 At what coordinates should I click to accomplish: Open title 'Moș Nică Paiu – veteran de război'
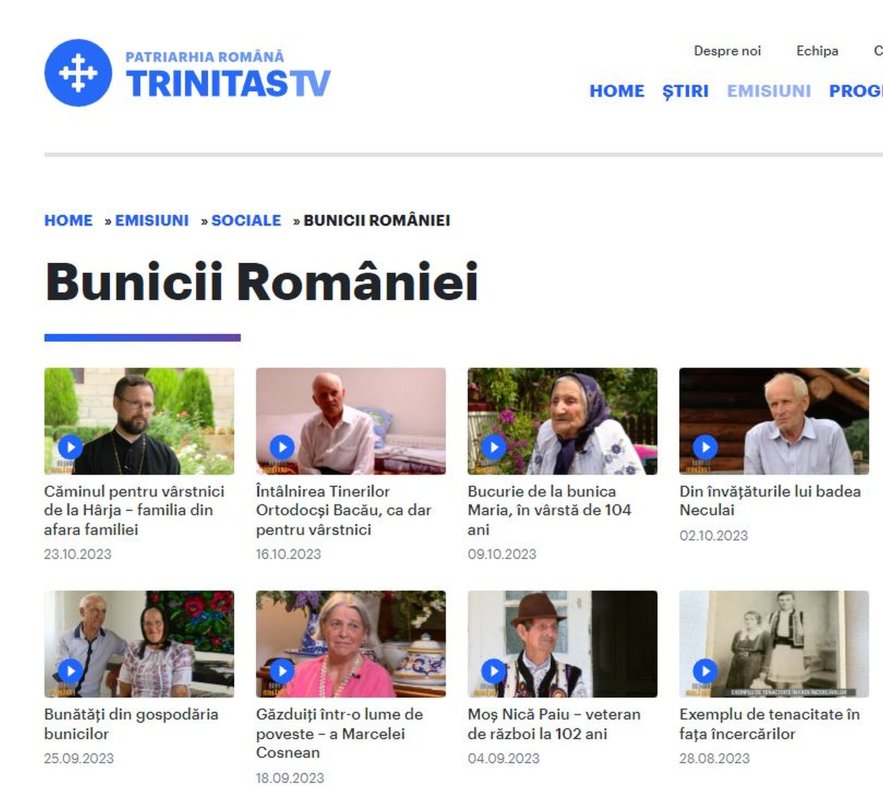(x=554, y=724)
